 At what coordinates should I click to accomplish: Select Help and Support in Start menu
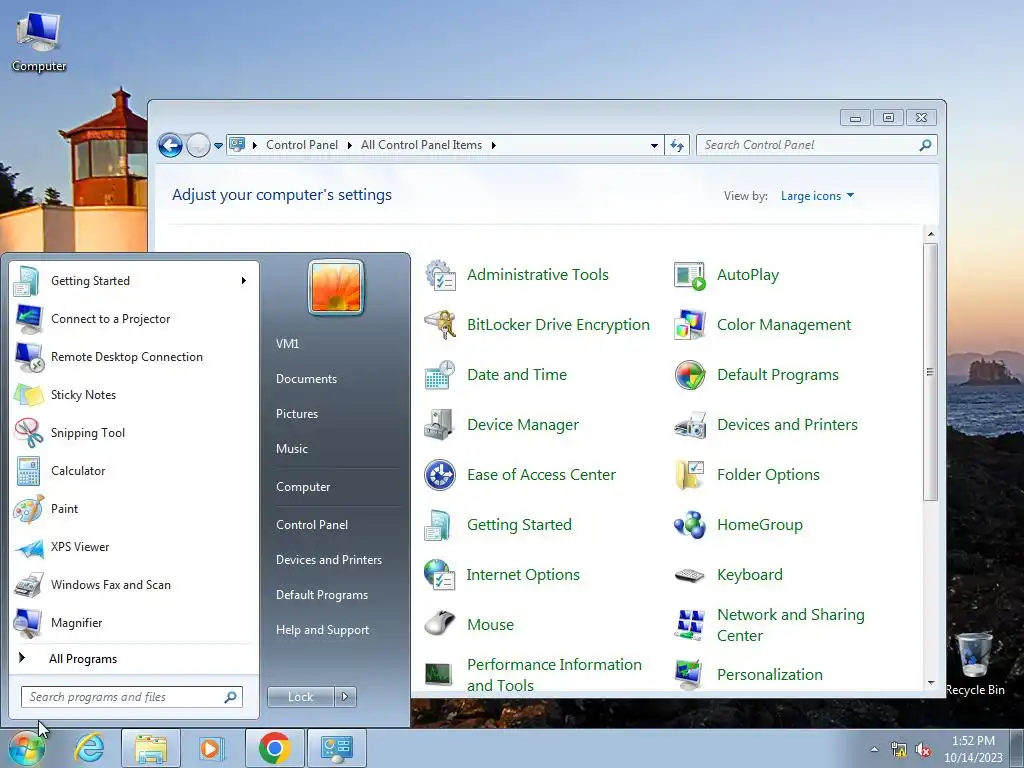[x=323, y=630]
